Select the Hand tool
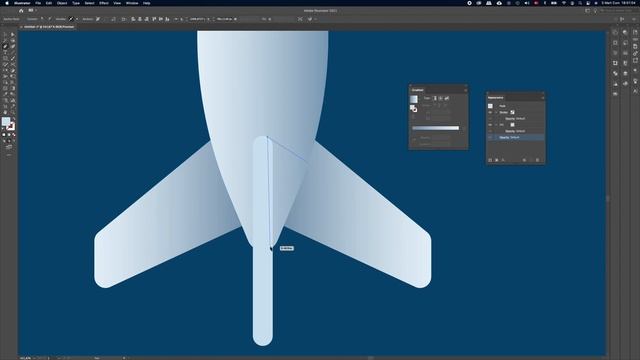Viewport: 640px width, 360px height. pos(5,112)
